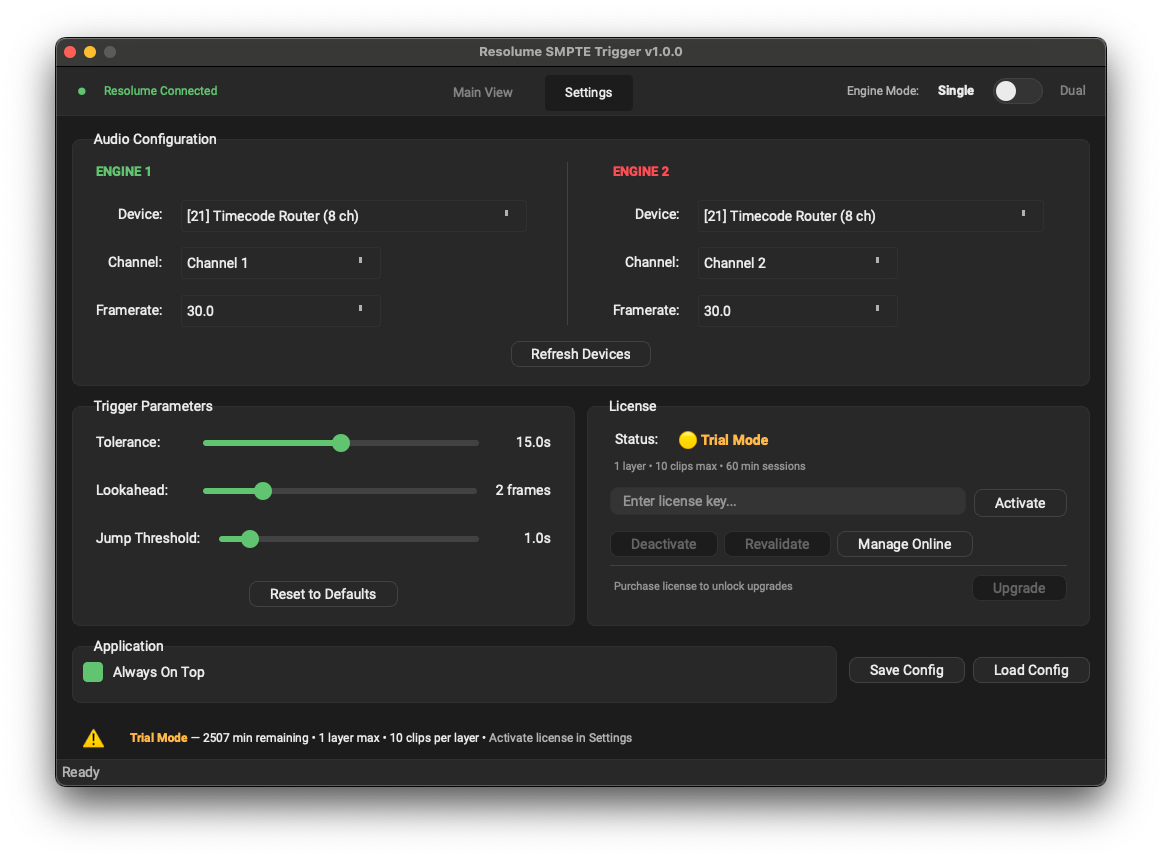This screenshot has width=1162, height=860.
Task: Select the Settings tab
Action: pyautogui.click(x=588, y=92)
